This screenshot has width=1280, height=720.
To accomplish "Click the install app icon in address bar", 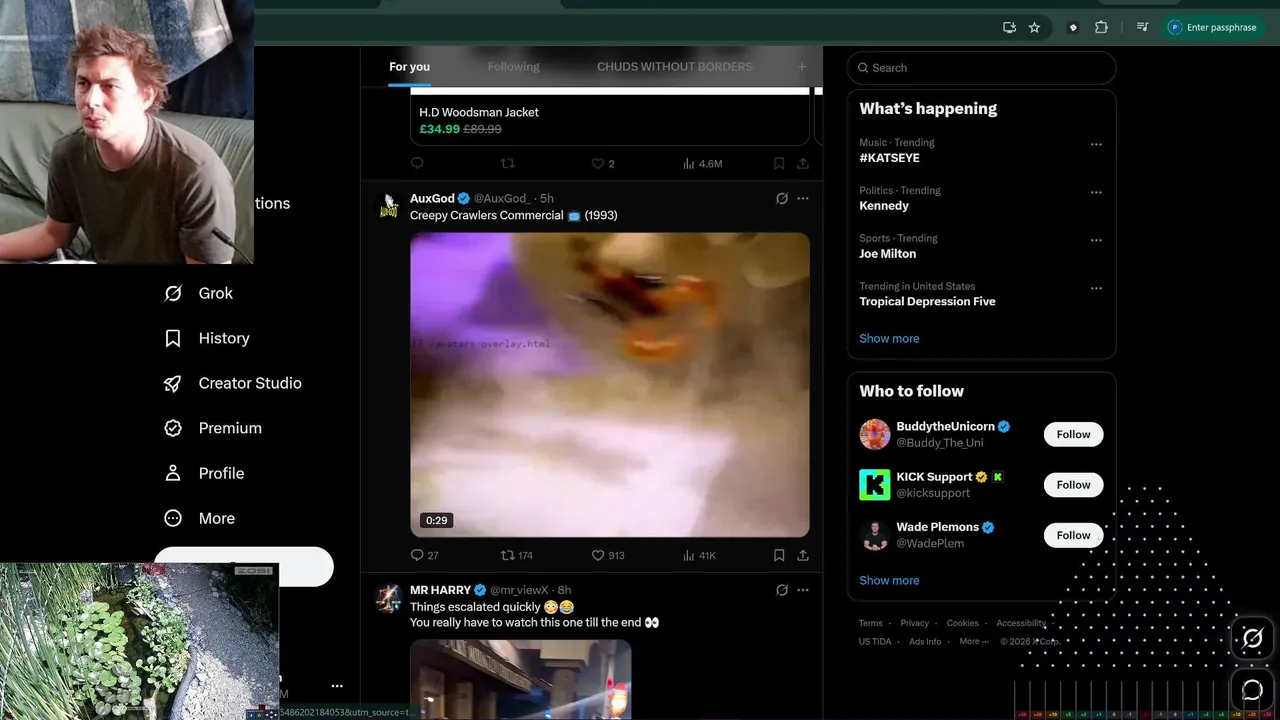I will click(1009, 27).
